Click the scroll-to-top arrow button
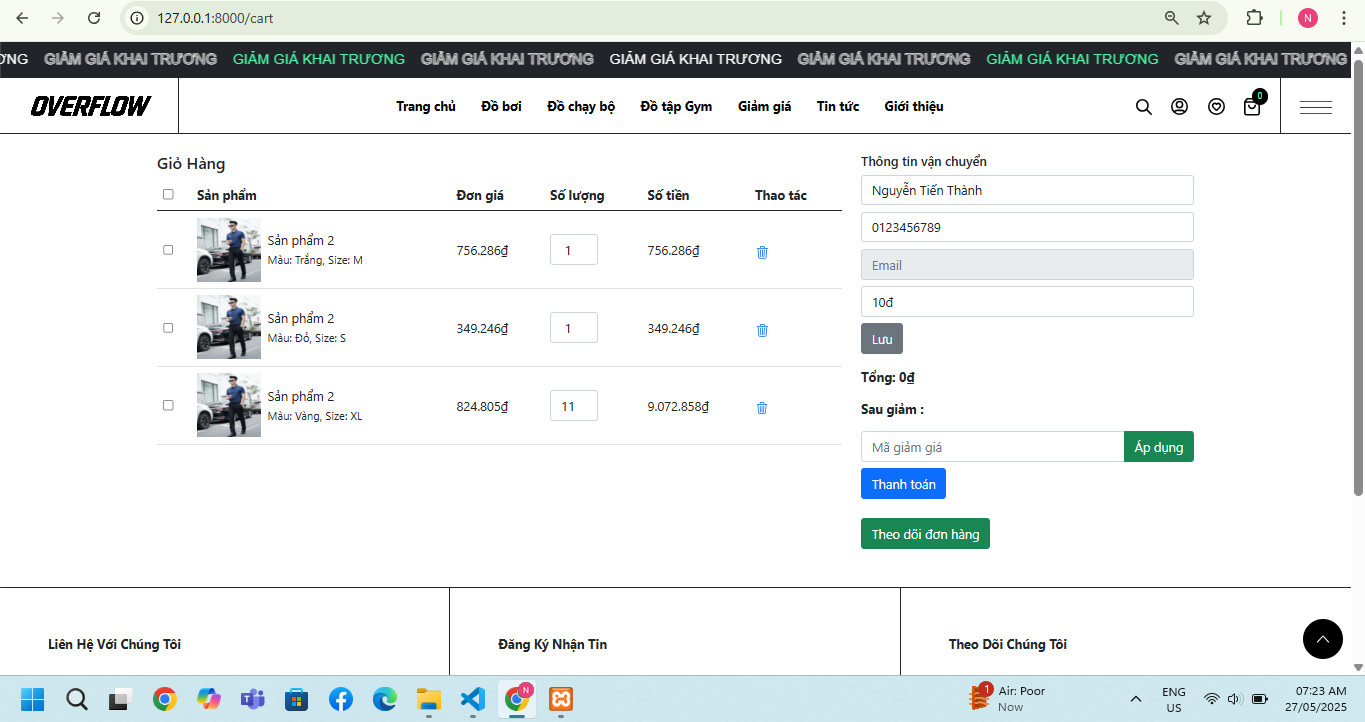This screenshot has height=722, width=1365. pos(1322,639)
